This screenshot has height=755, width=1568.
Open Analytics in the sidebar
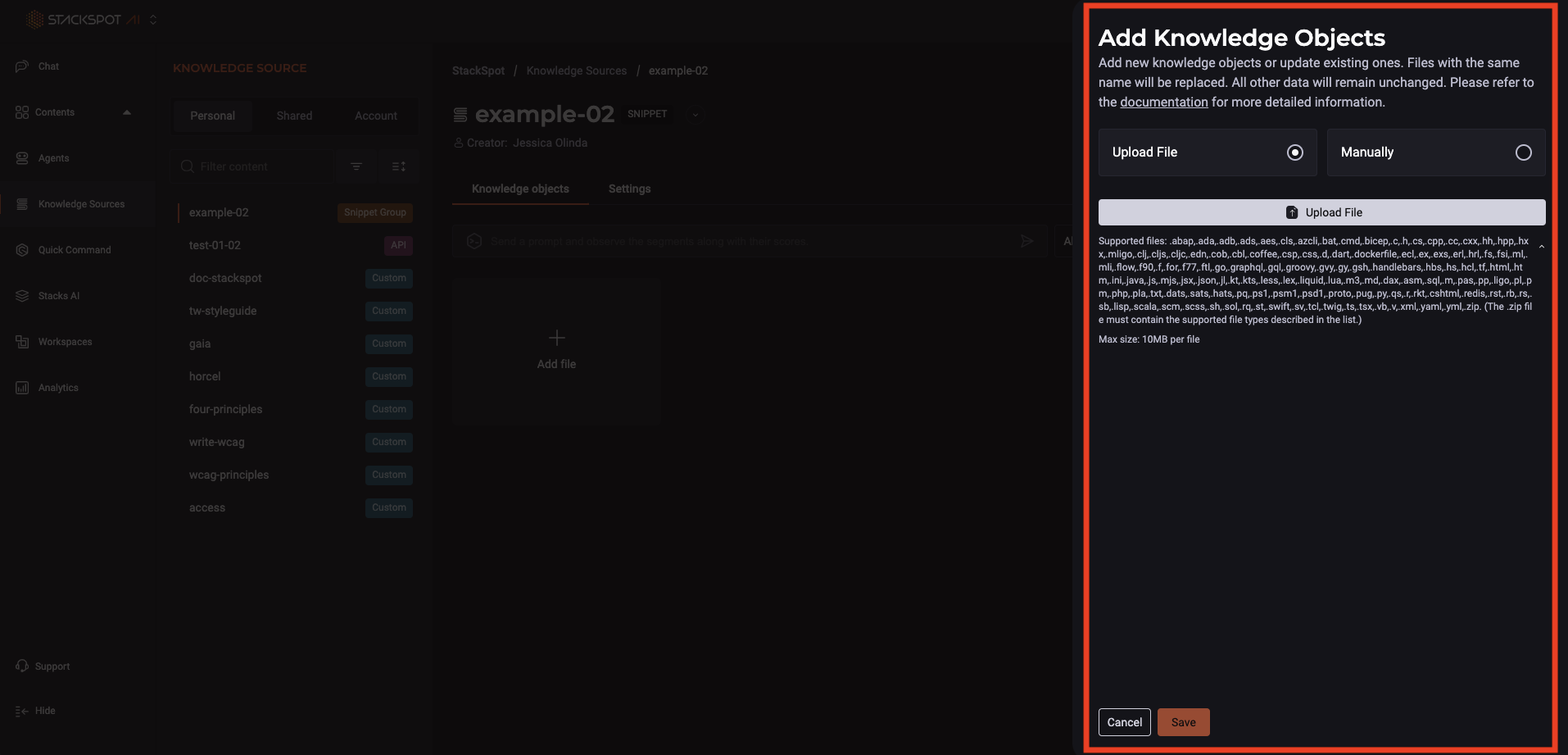58,388
